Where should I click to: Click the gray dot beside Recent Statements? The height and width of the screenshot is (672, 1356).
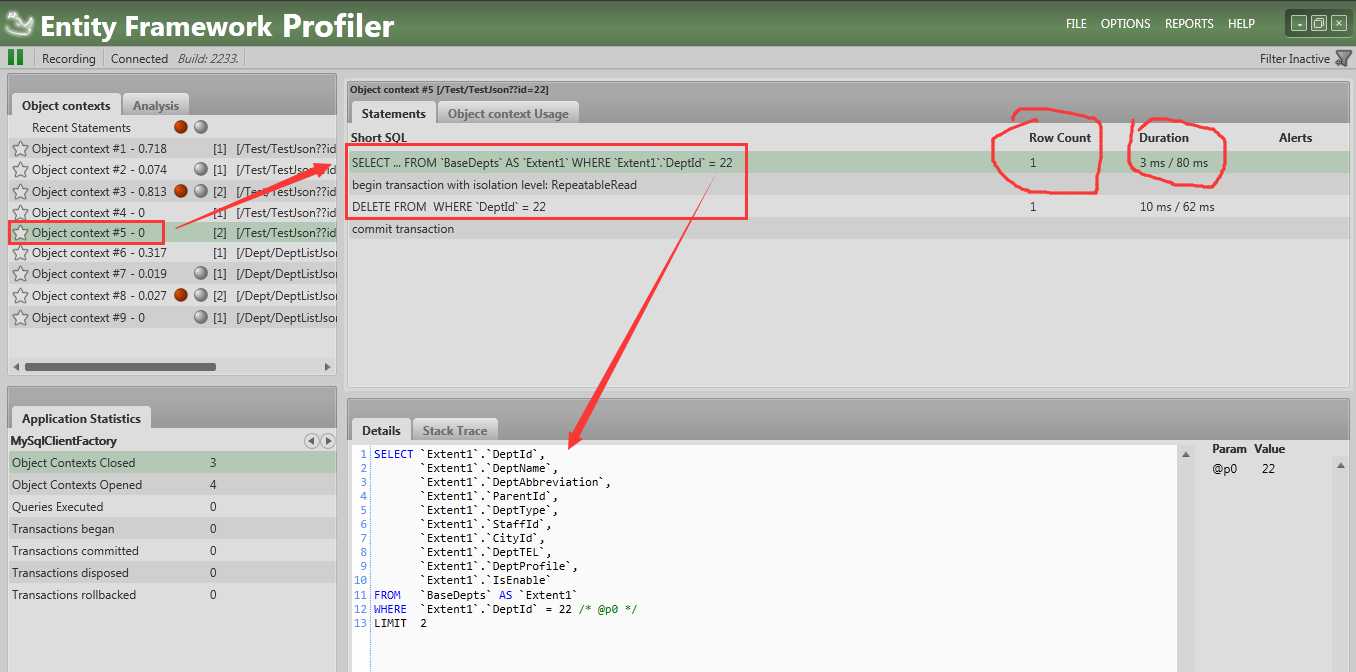(x=201, y=127)
